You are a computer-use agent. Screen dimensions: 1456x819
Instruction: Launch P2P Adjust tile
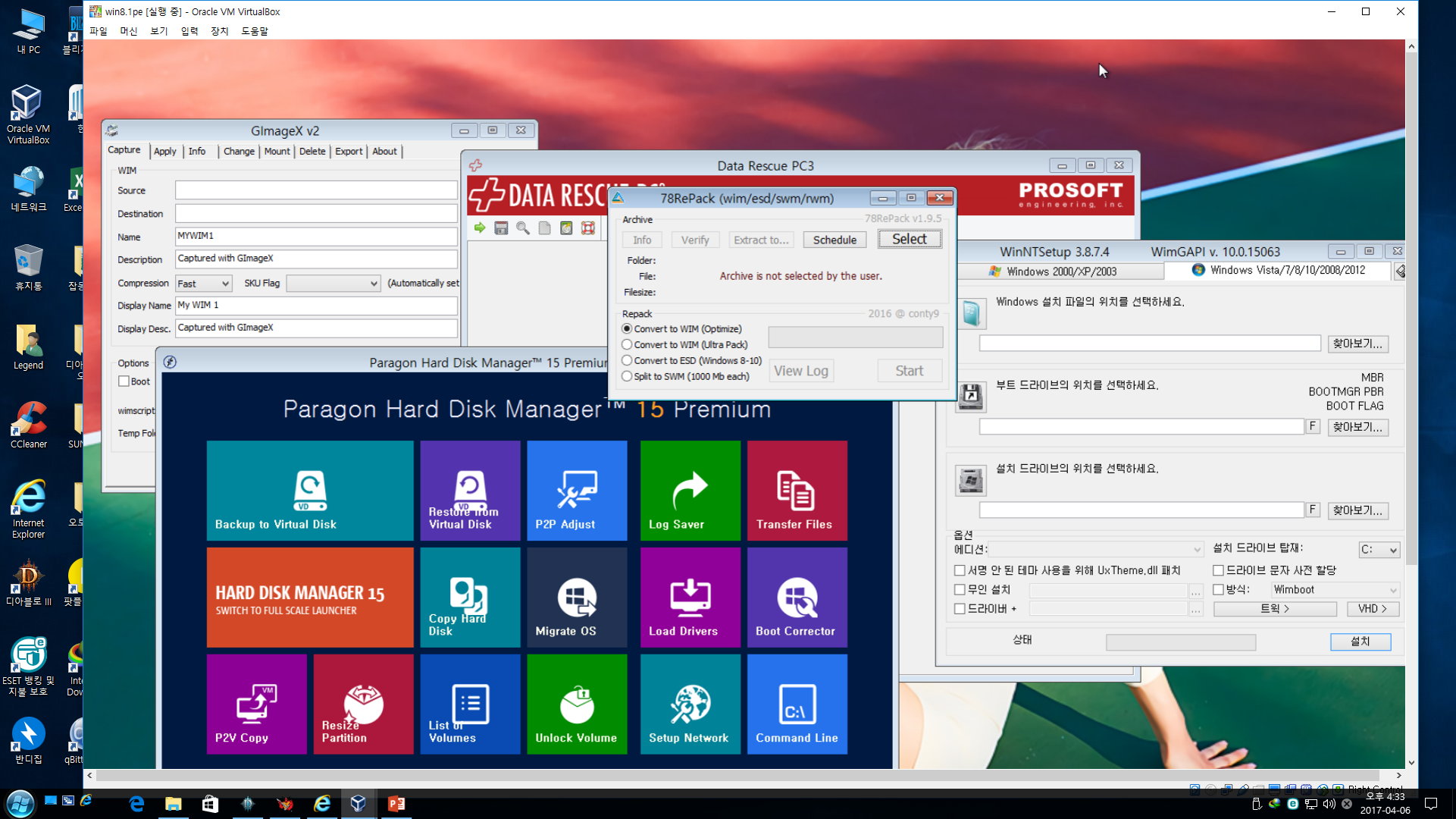click(577, 491)
